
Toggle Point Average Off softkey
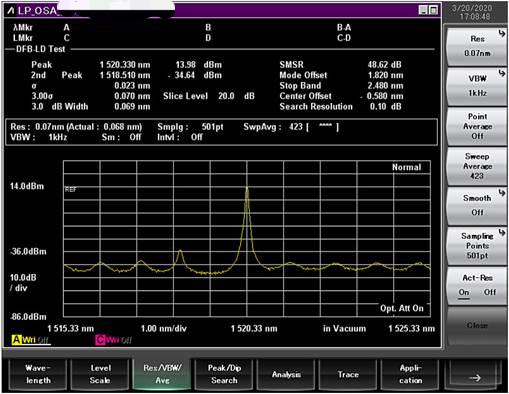477,126
